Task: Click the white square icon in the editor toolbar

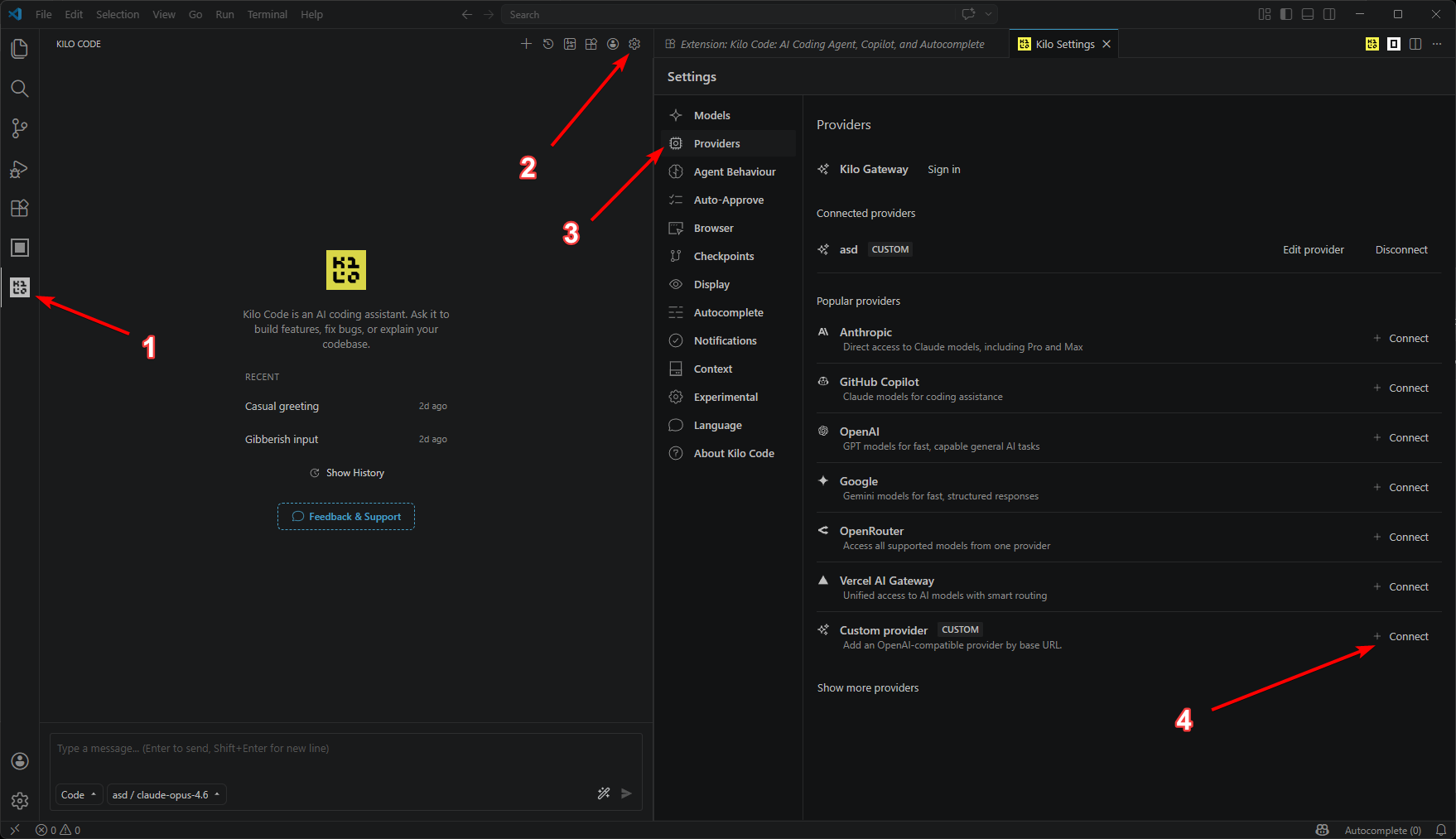Action: (1394, 44)
